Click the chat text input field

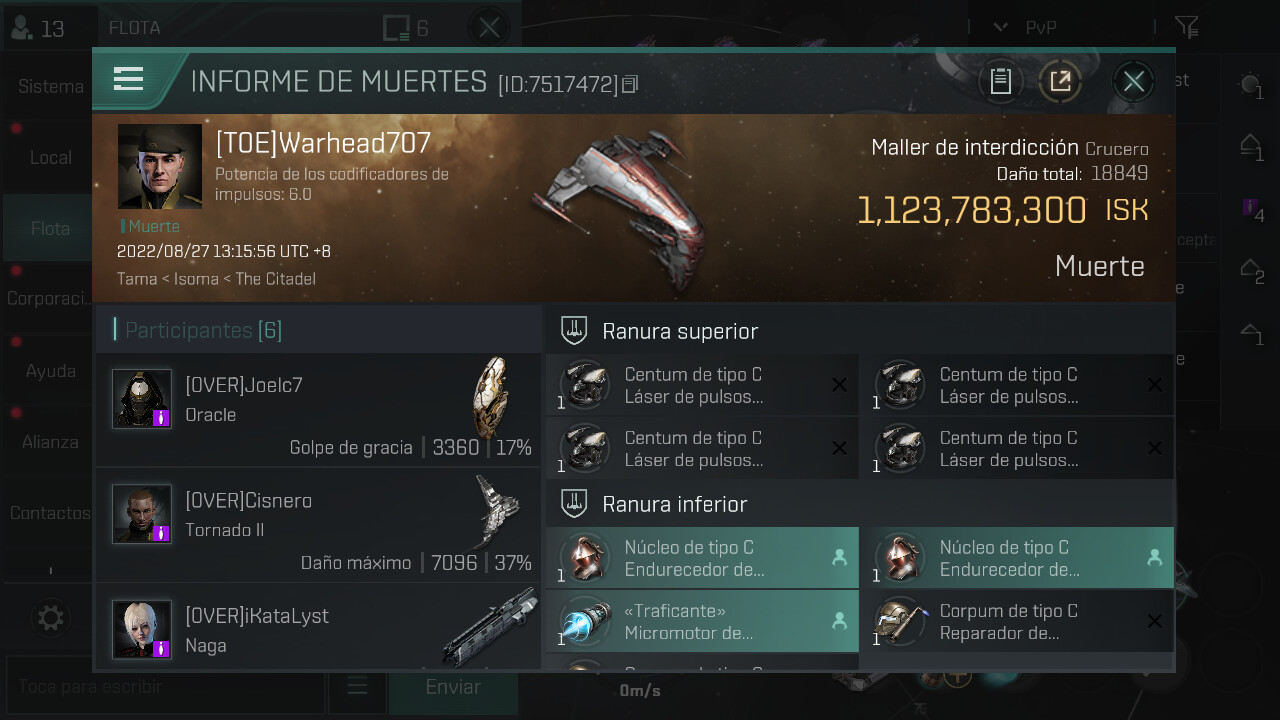pyautogui.click(x=165, y=687)
